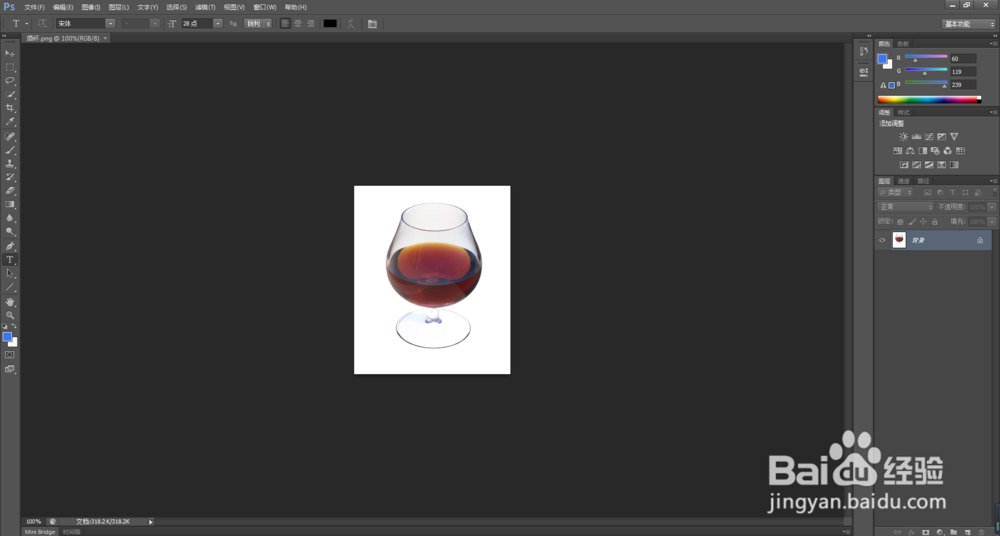Select the Dodge tool
1000x536 pixels.
coord(10,232)
